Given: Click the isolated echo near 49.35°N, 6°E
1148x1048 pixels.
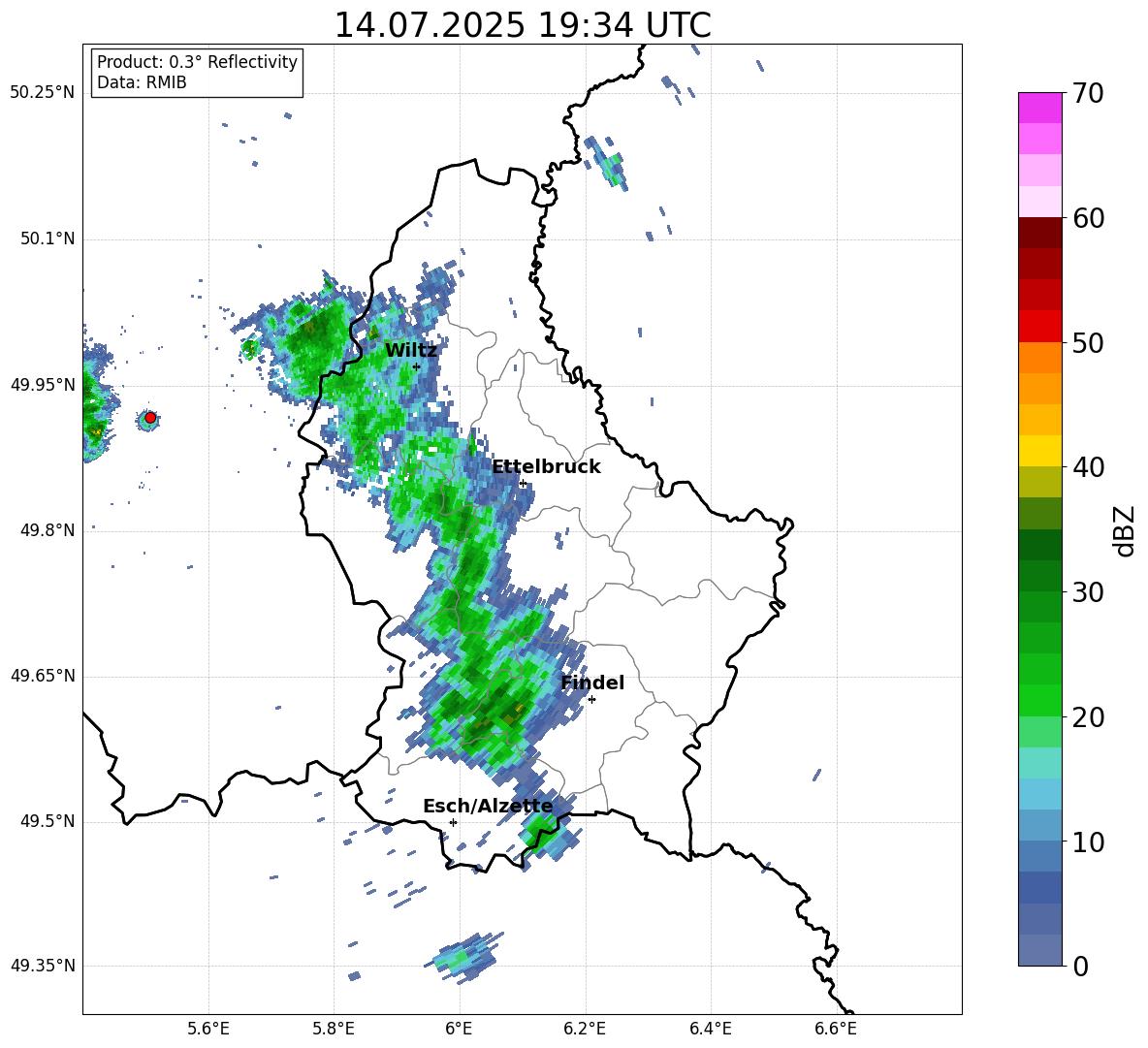Looking at the screenshot, I should tap(465, 957).
